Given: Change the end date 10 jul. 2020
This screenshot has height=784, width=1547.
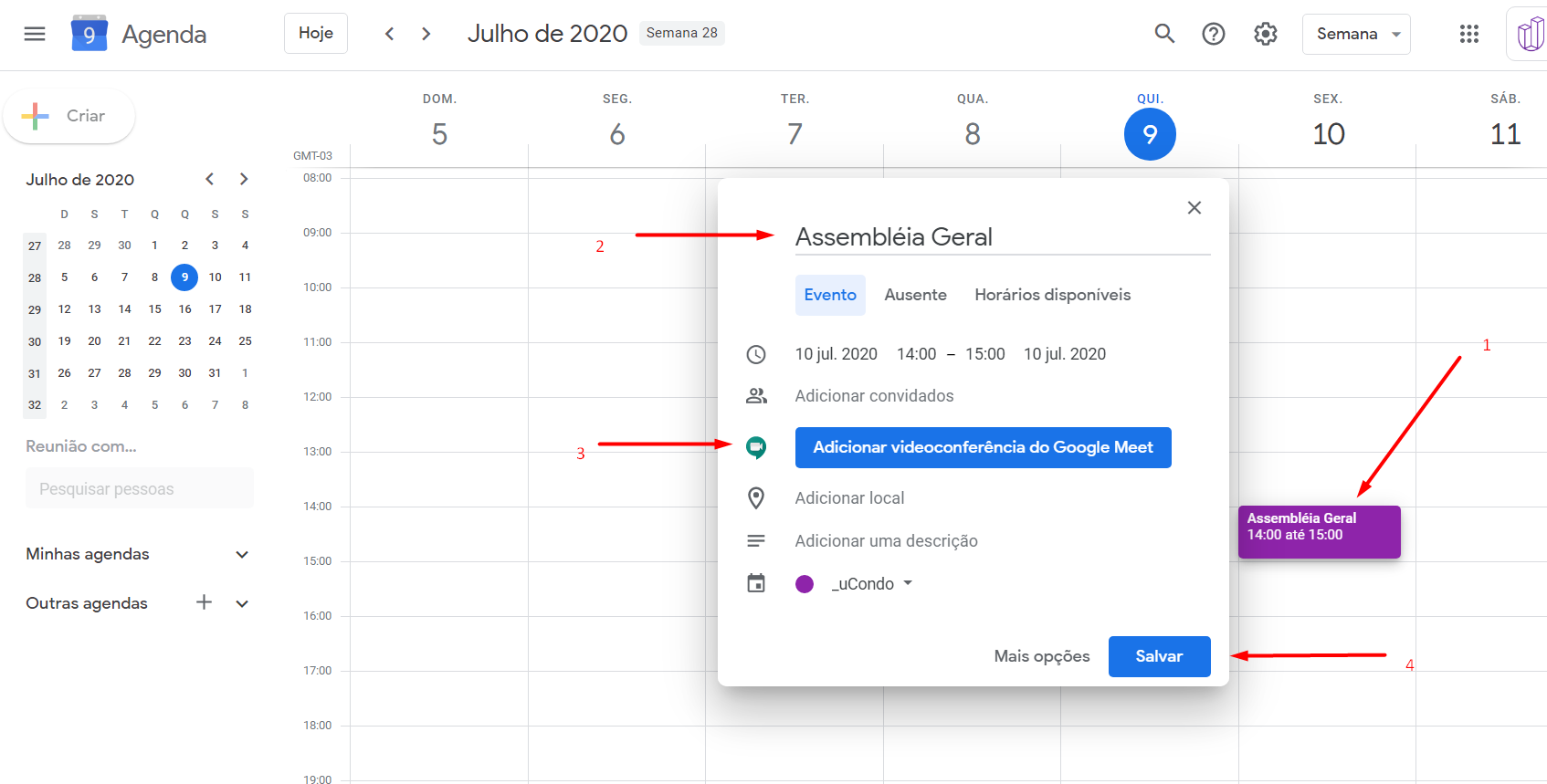Looking at the screenshot, I should click(x=1064, y=354).
